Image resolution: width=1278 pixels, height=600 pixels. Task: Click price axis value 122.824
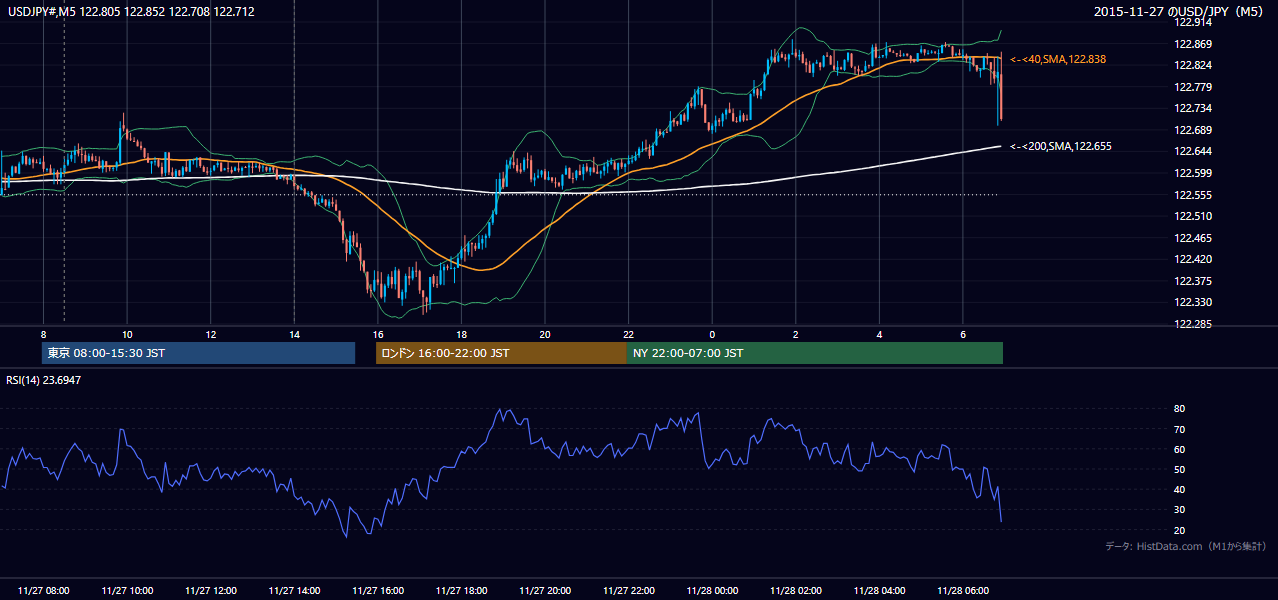pyautogui.click(x=1194, y=65)
